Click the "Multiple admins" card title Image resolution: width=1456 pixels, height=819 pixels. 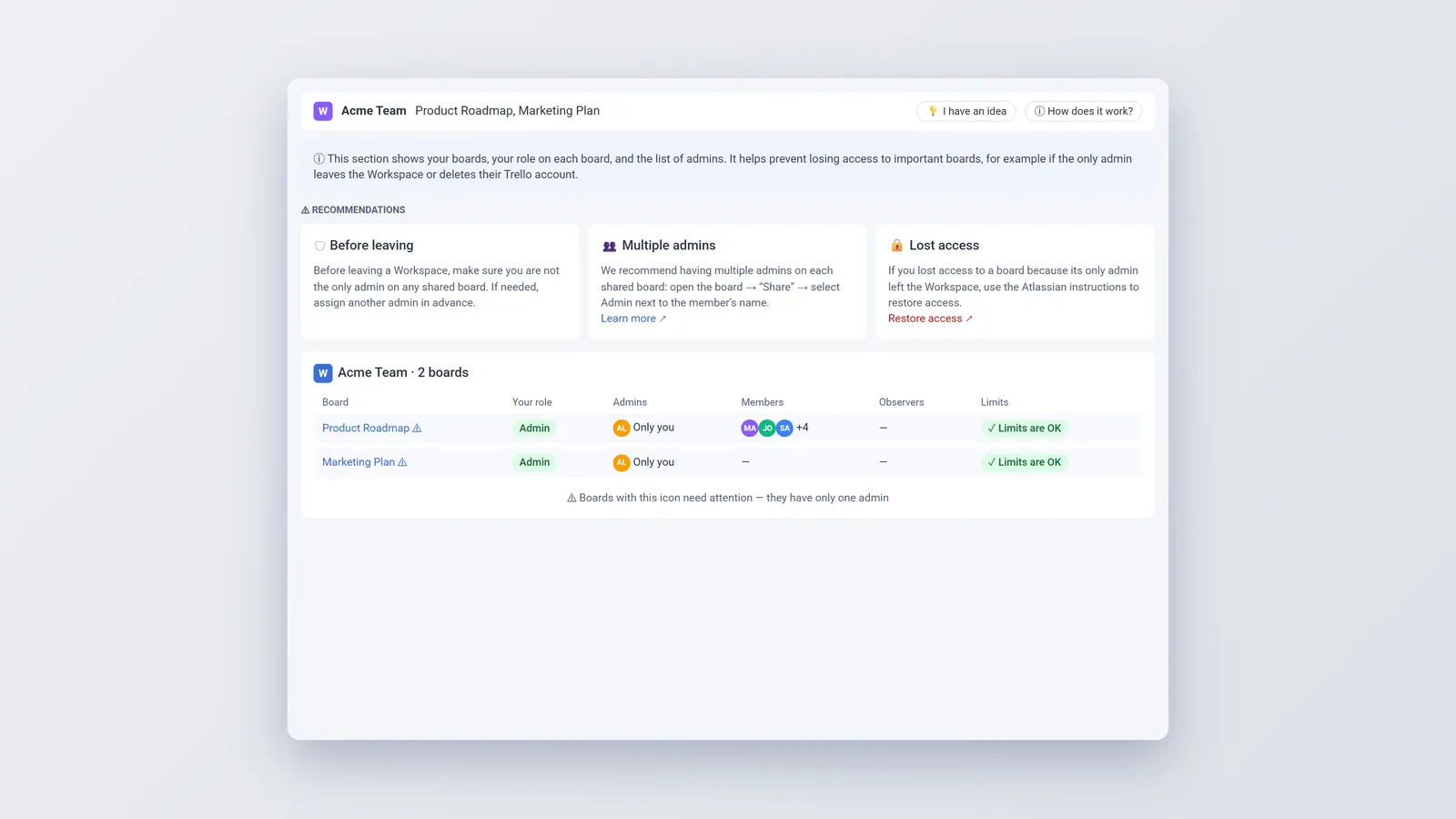click(x=669, y=246)
